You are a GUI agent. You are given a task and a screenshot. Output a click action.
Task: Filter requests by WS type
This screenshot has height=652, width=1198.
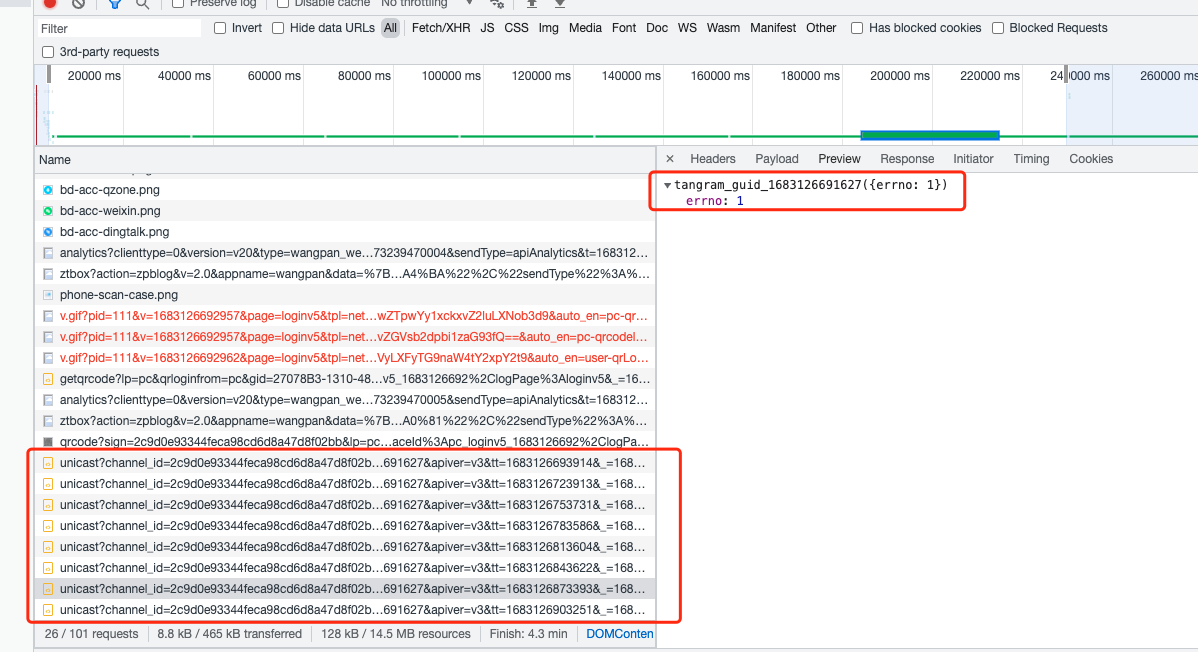click(x=688, y=28)
